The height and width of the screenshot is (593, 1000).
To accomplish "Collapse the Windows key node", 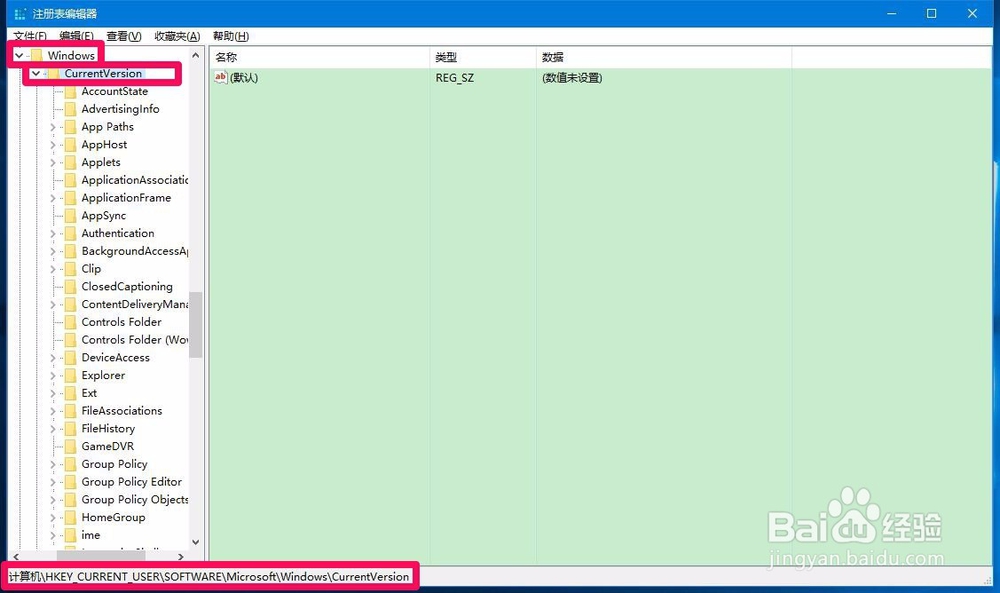I will point(19,55).
